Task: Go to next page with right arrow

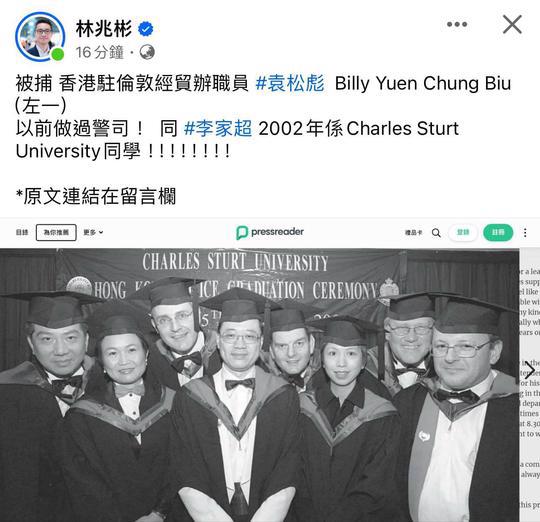Action: [530, 370]
